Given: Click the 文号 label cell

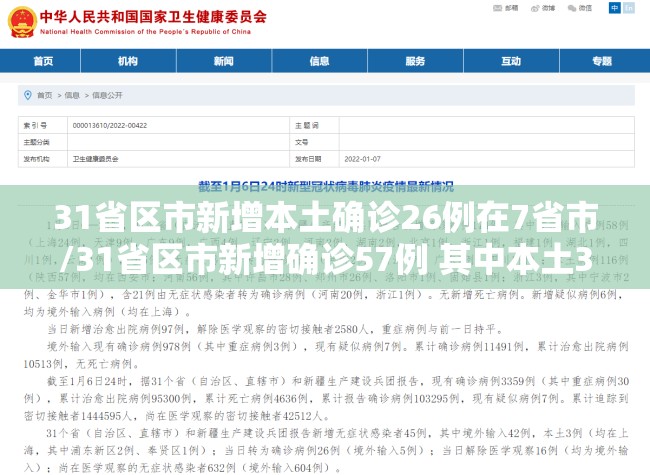Looking at the screenshot, I should tap(314, 142).
